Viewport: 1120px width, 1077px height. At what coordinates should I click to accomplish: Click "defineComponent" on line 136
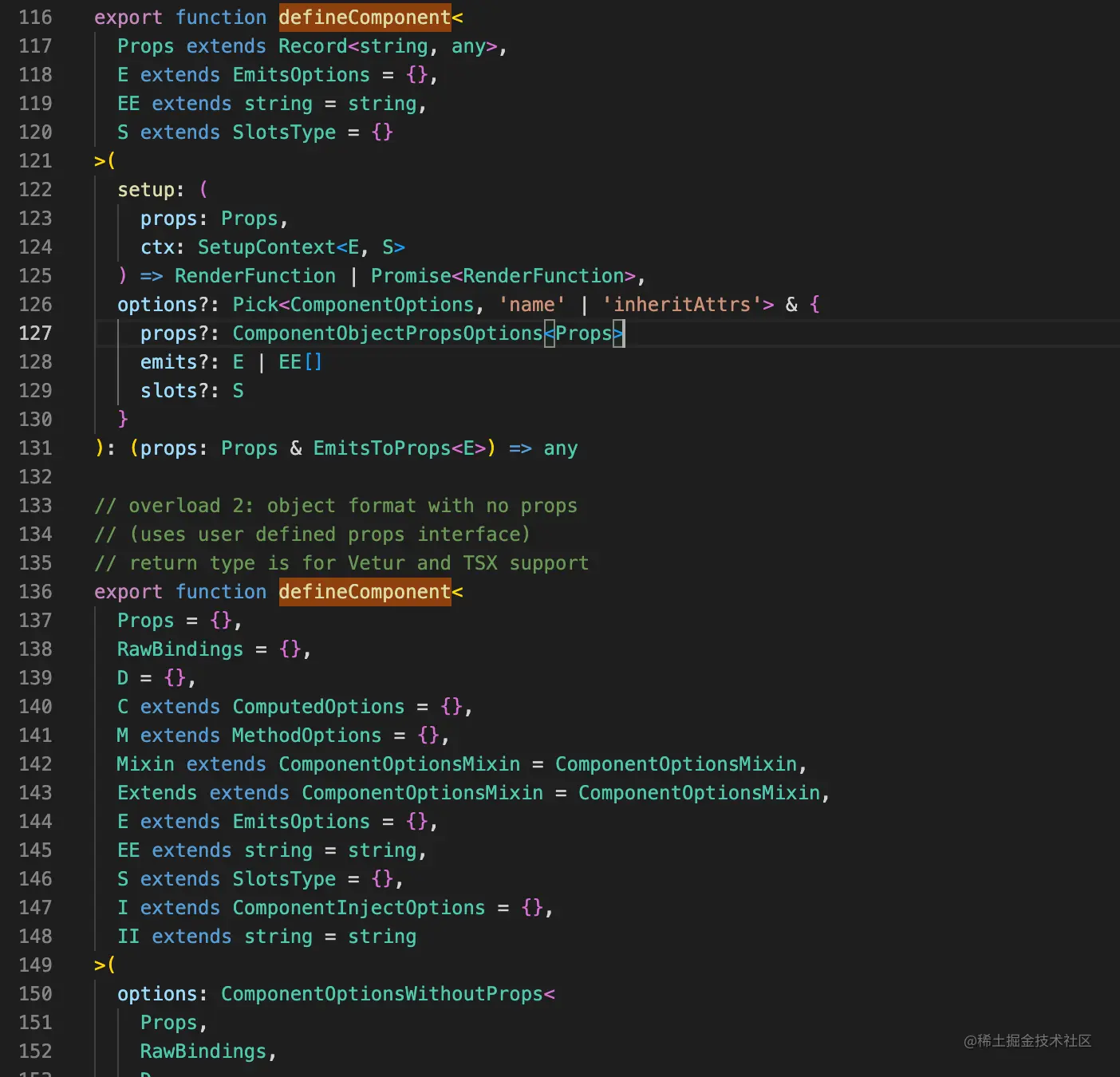pyautogui.click(x=365, y=592)
